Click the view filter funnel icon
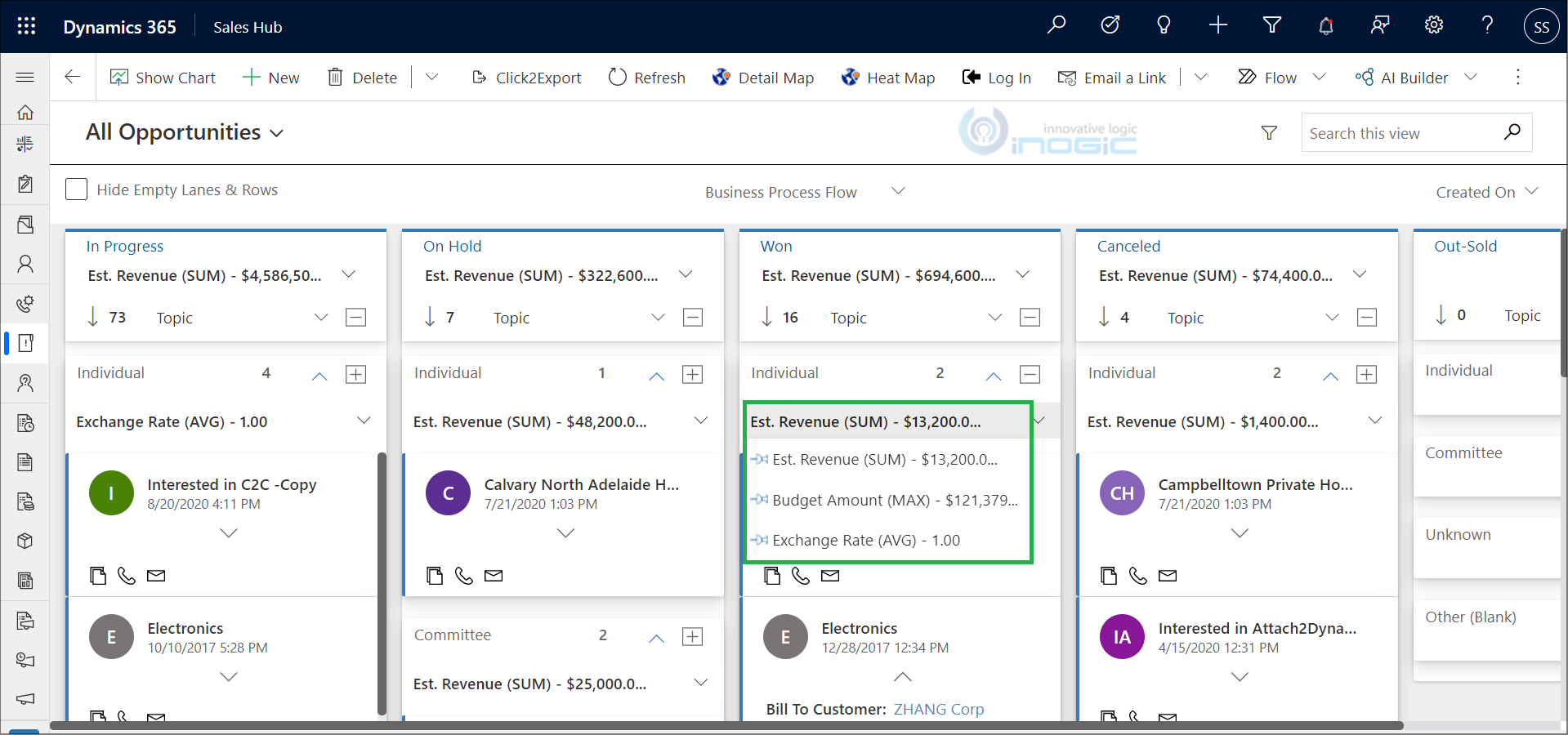Image resolution: width=1568 pixels, height=735 pixels. pos(1269,132)
